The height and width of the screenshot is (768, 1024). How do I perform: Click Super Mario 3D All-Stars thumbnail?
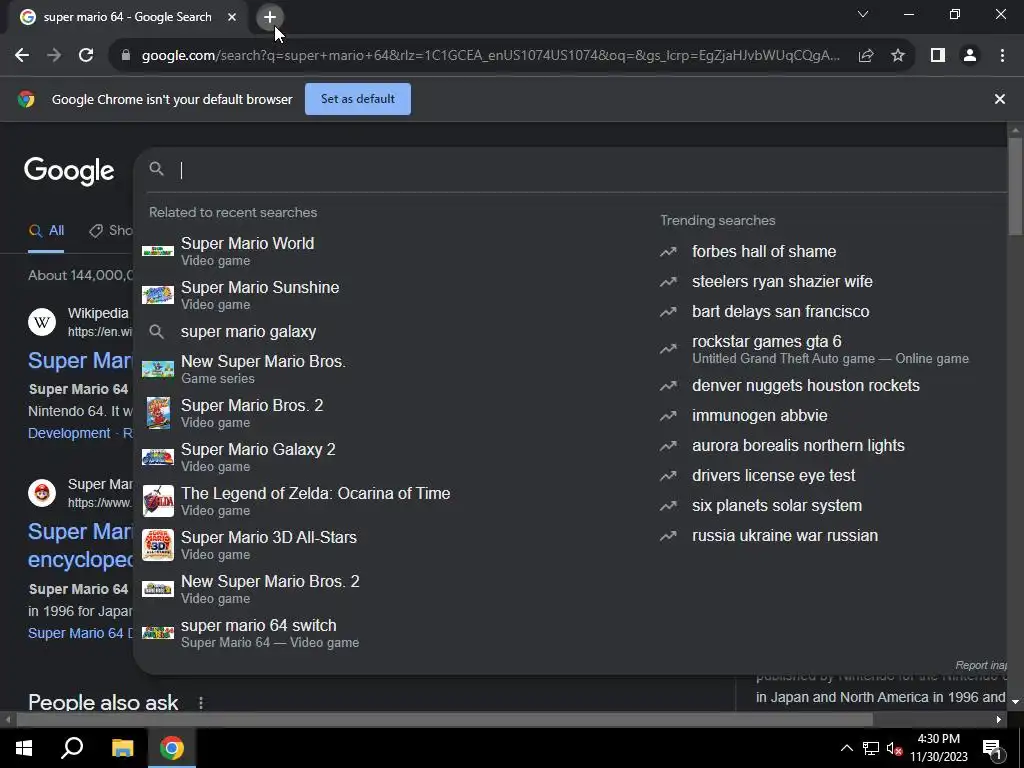(x=158, y=545)
